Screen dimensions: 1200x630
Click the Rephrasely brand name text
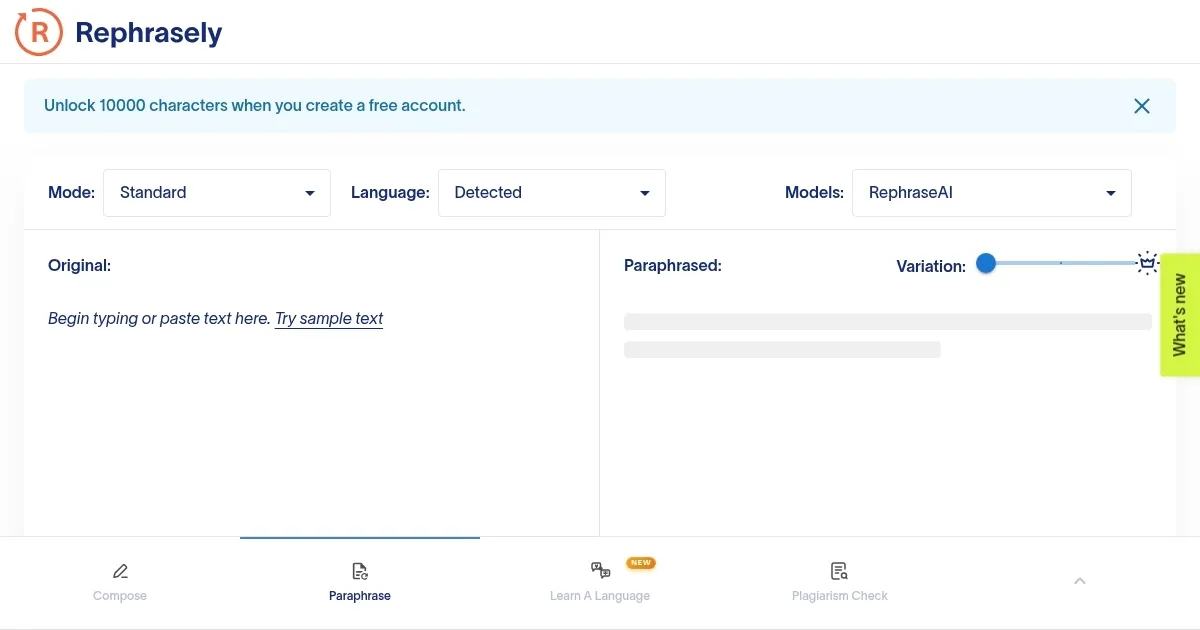pyautogui.click(x=148, y=33)
